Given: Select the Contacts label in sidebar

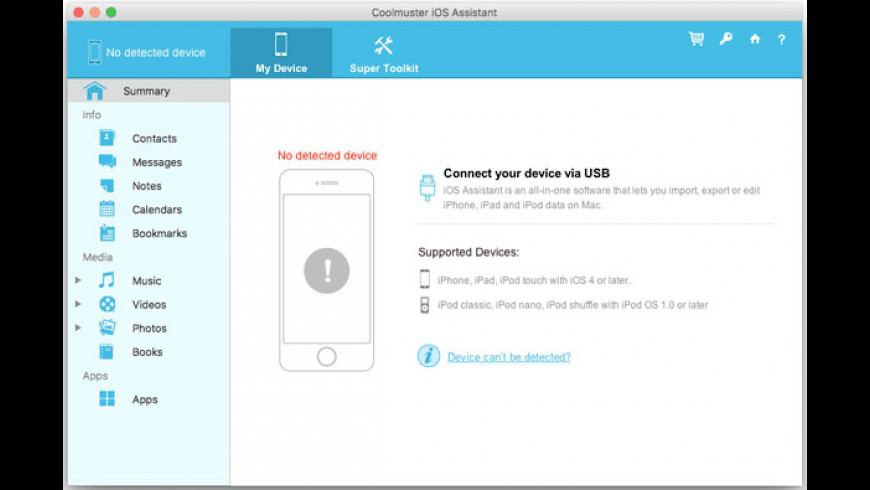Looking at the screenshot, I should coord(154,139).
